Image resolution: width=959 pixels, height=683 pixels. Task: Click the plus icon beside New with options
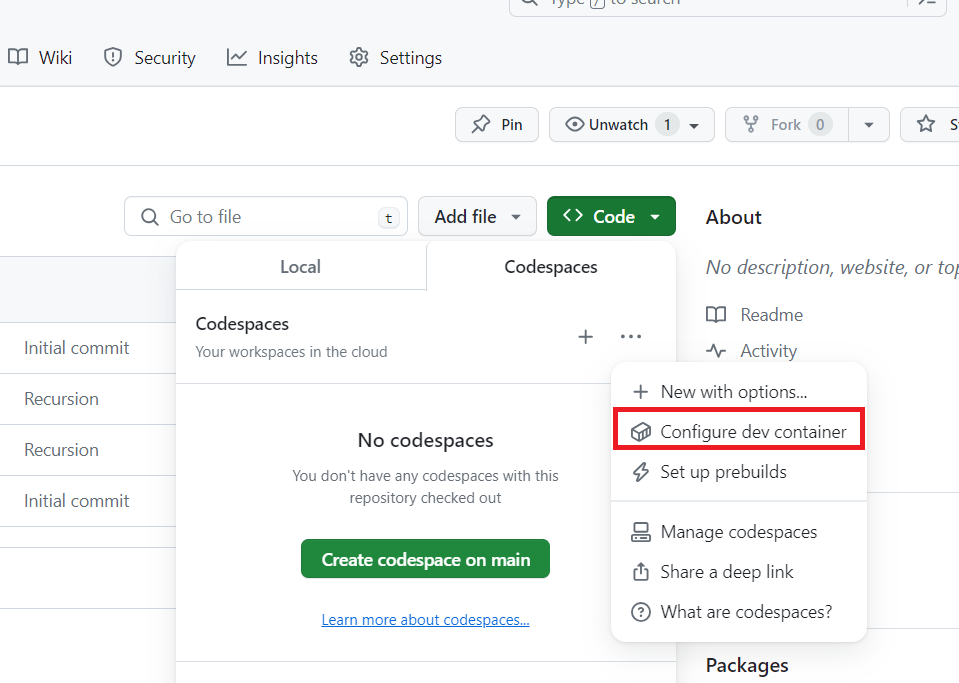(x=640, y=392)
